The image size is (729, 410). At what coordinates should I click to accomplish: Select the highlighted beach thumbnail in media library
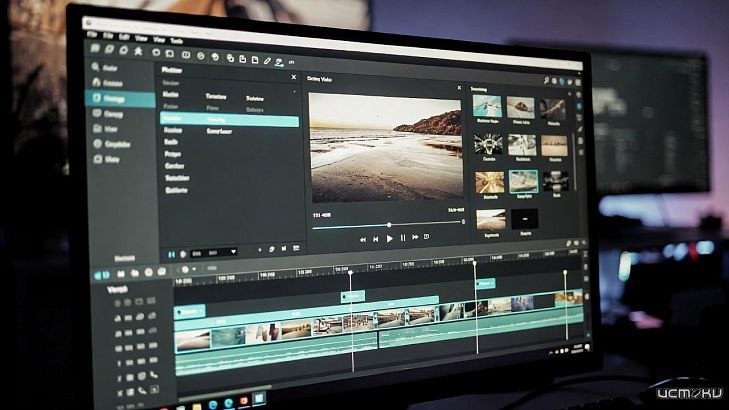point(522,181)
